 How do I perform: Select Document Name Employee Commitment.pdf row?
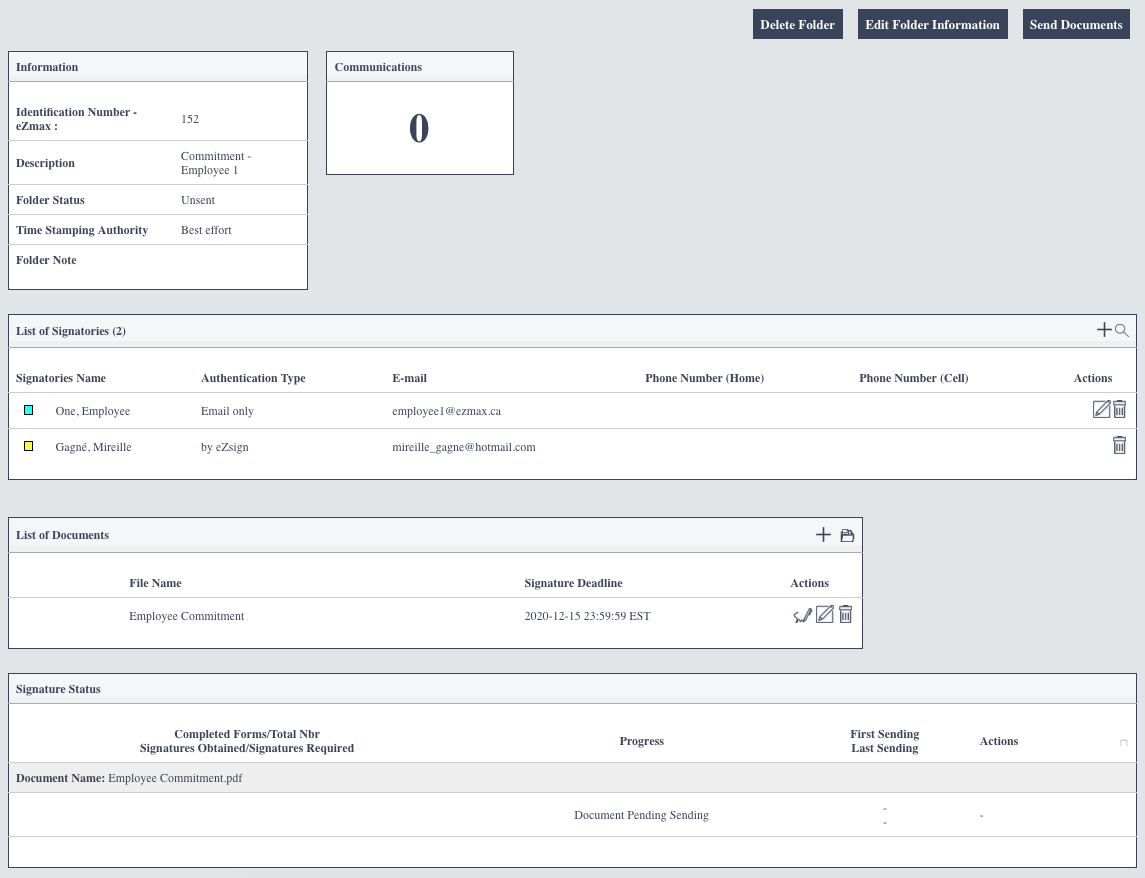572,778
